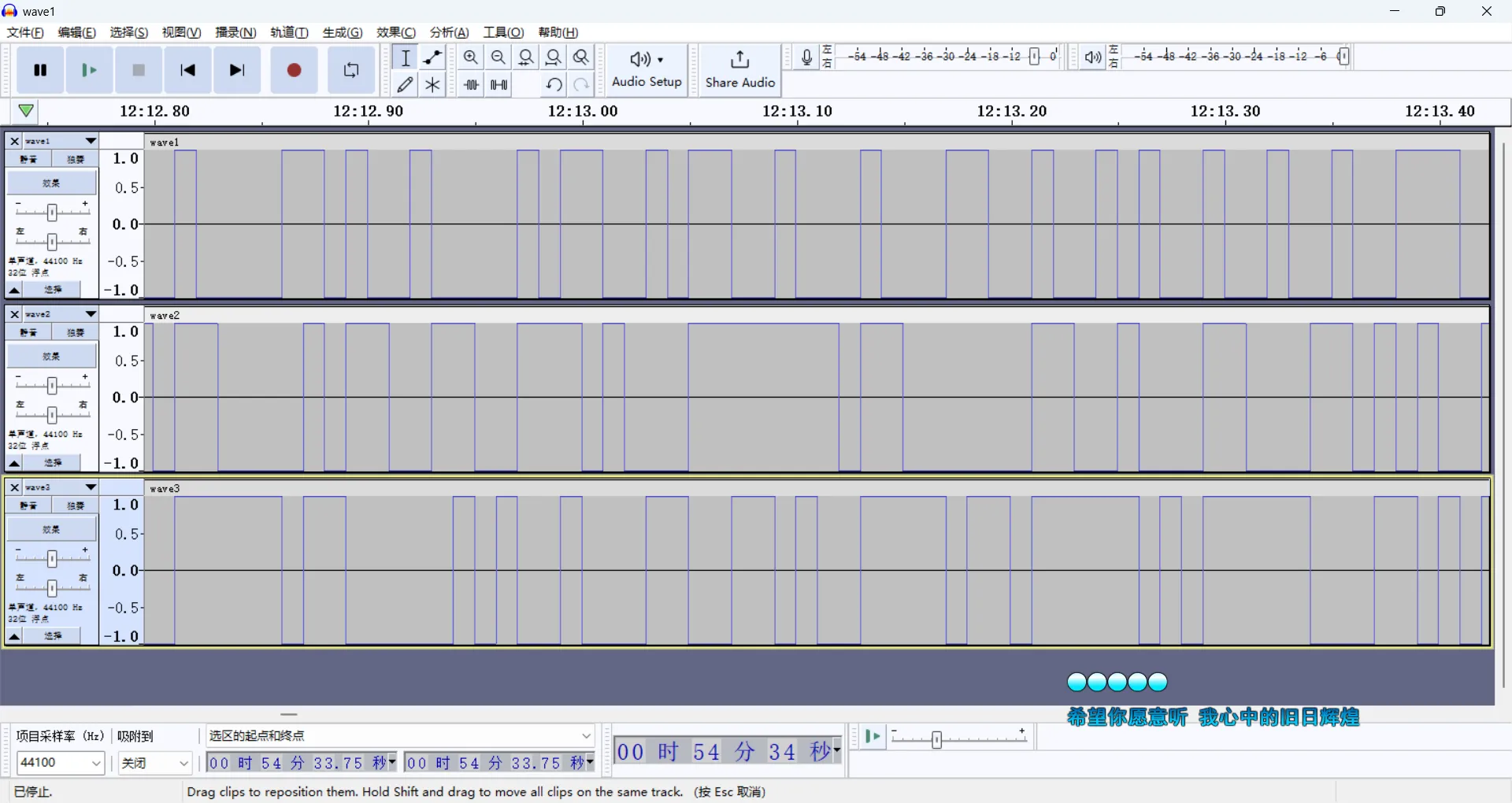Silence audio selection icon
Viewport: 1512px width, 803px height.
(498, 84)
